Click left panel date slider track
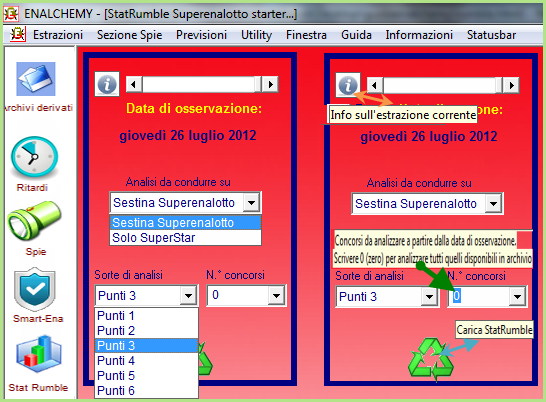The width and height of the screenshot is (546, 402). coord(198,84)
